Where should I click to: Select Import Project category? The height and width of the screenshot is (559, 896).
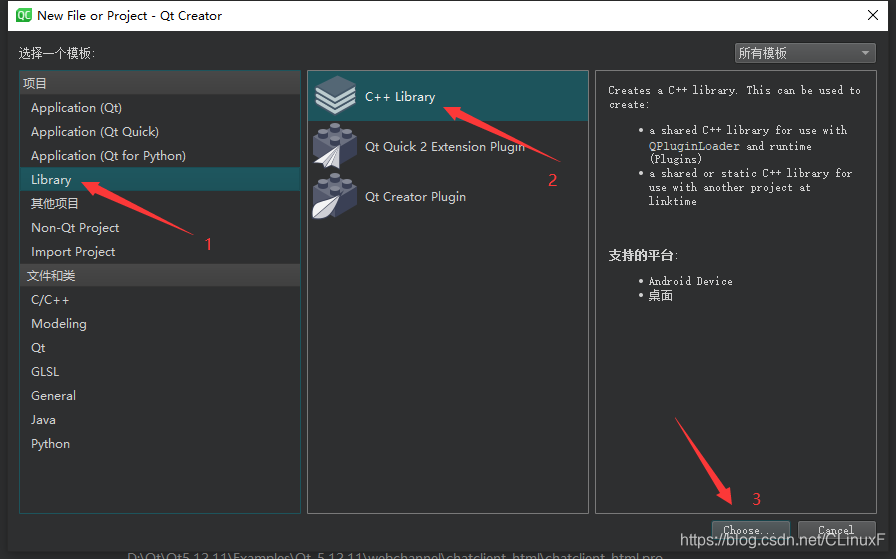point(160,251)
